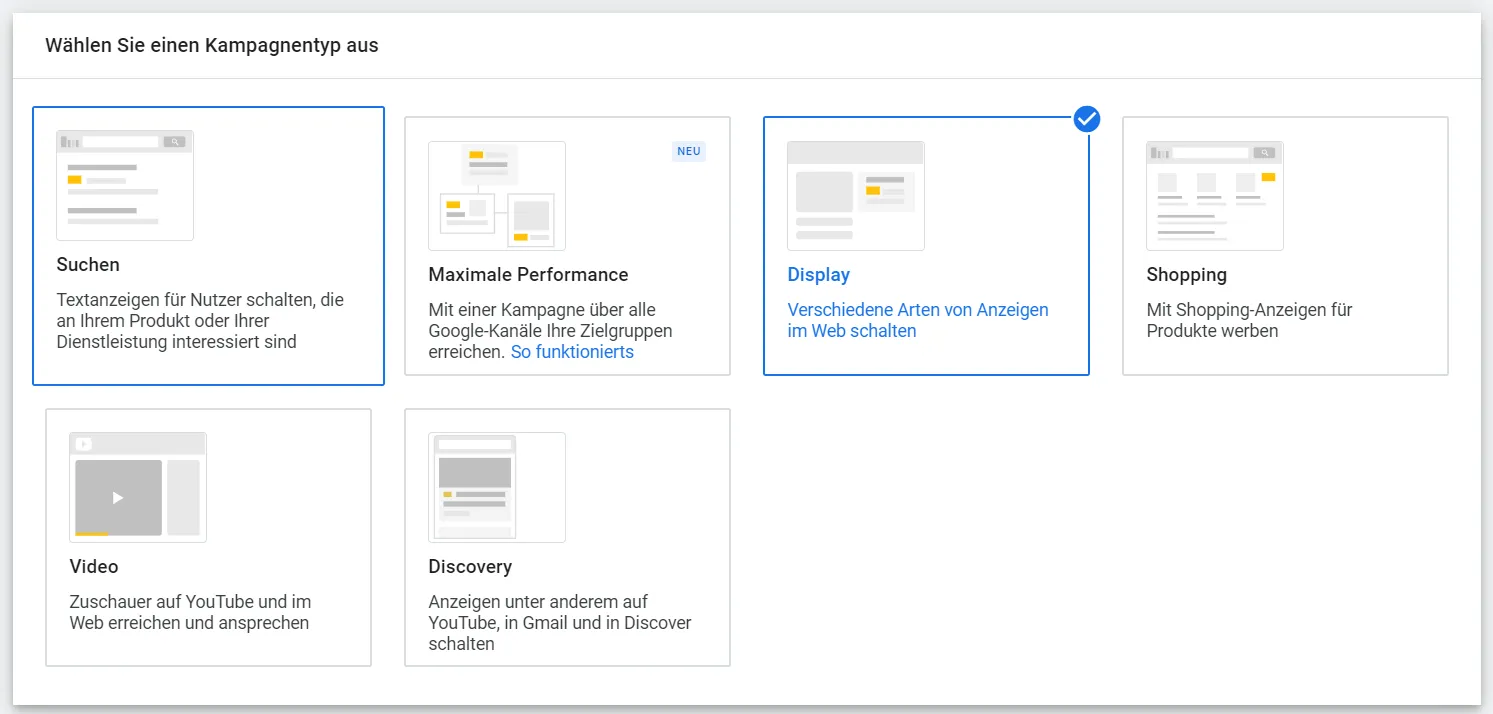This screenshot has height=714, width=1493.
Task: Select the Suchen campaign type illustration
Action: [x=125, y=185]
